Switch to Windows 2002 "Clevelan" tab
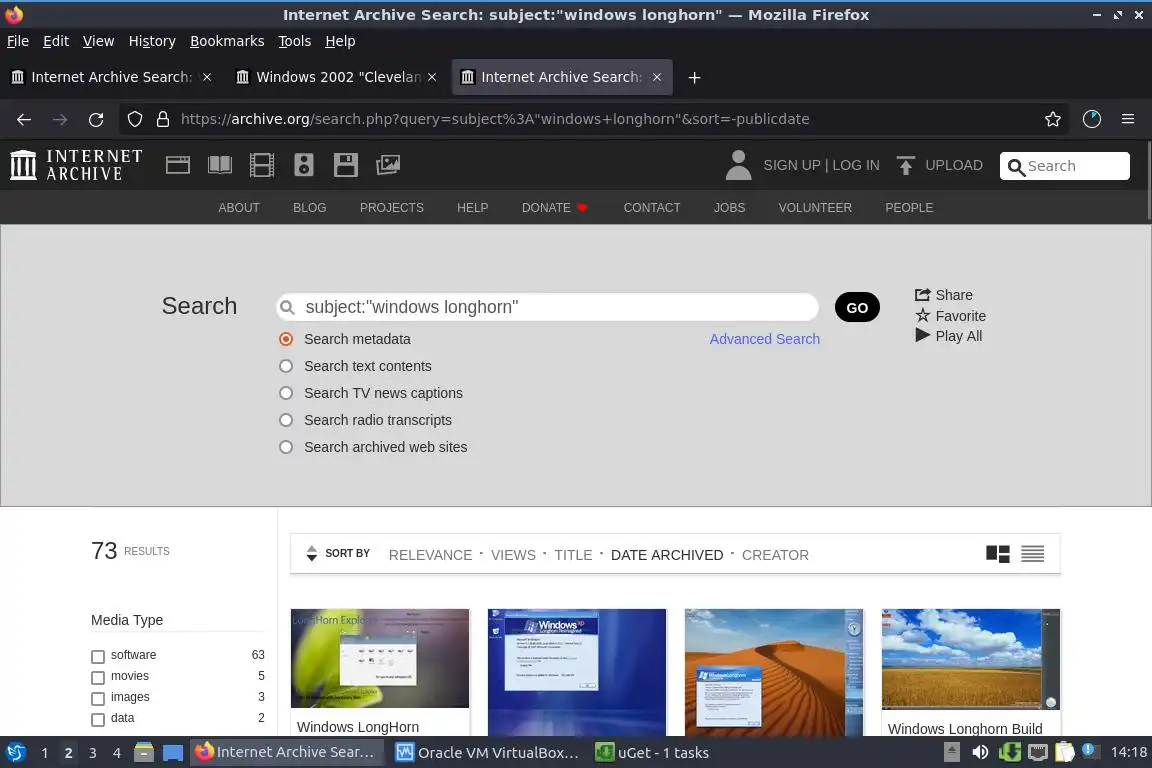 (x=336, y=77)
